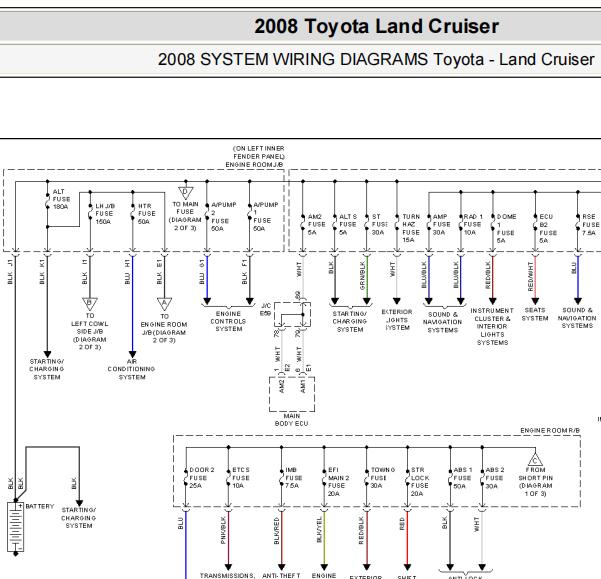The image size is (601, 579).
Task: Click the BLK/RED wire label
Action: 276,530
